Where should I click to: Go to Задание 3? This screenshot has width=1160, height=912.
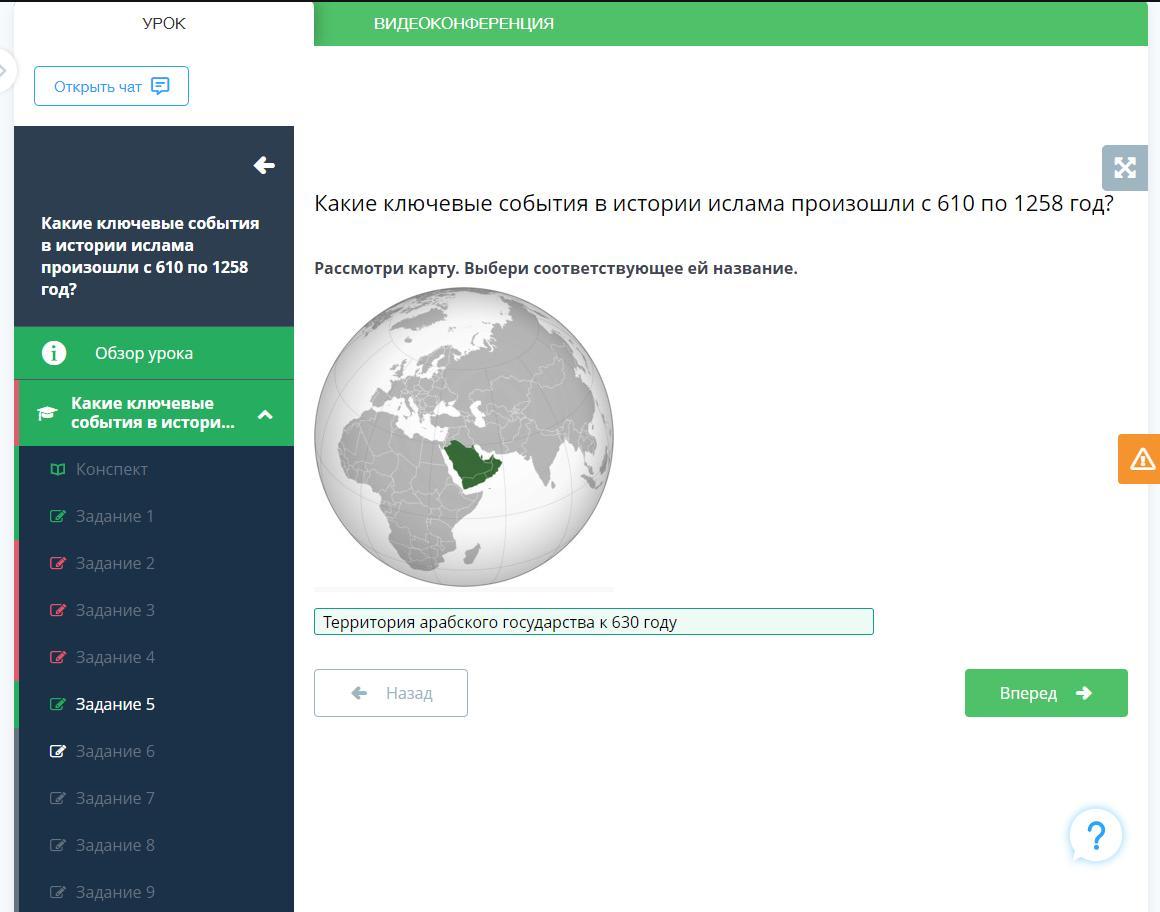[115, 610]
